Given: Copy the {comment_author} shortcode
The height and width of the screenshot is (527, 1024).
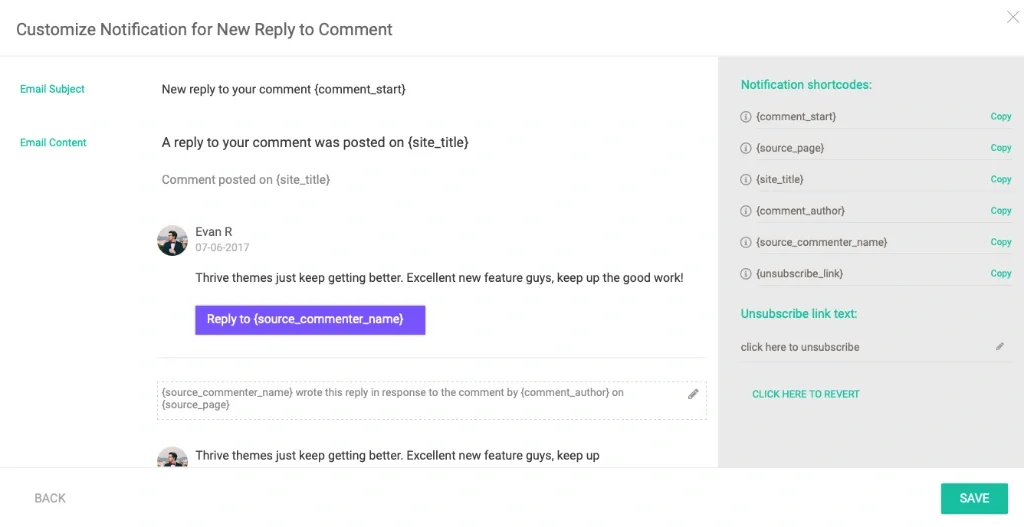Looking at the screenshot, I should pos(1000,211).
